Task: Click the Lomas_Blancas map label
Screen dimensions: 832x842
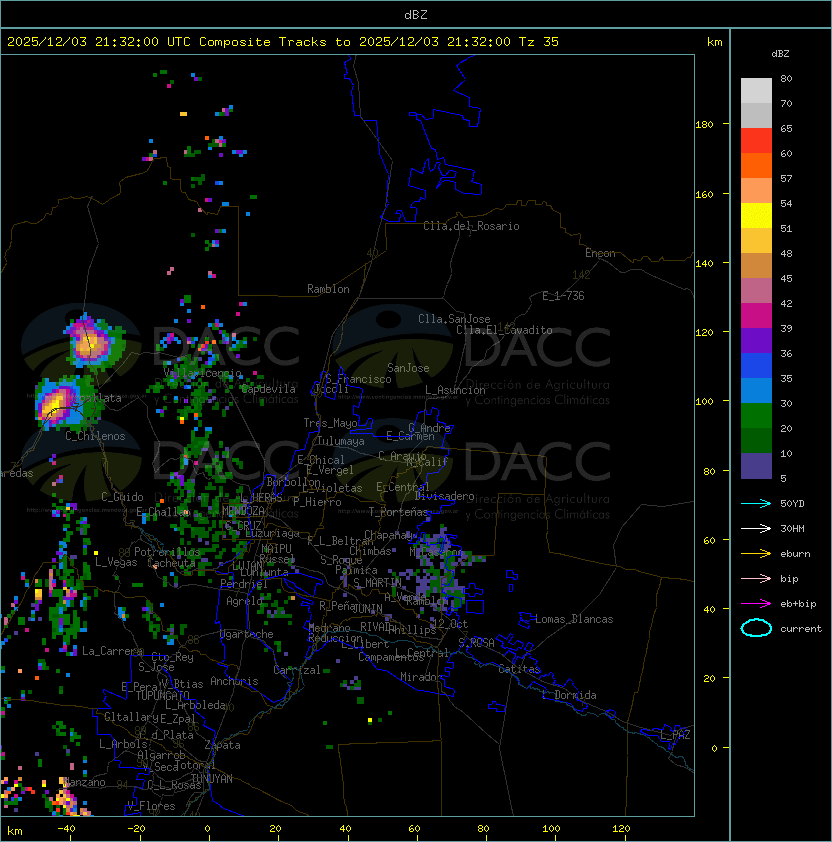Action: [x=574, y=619]
